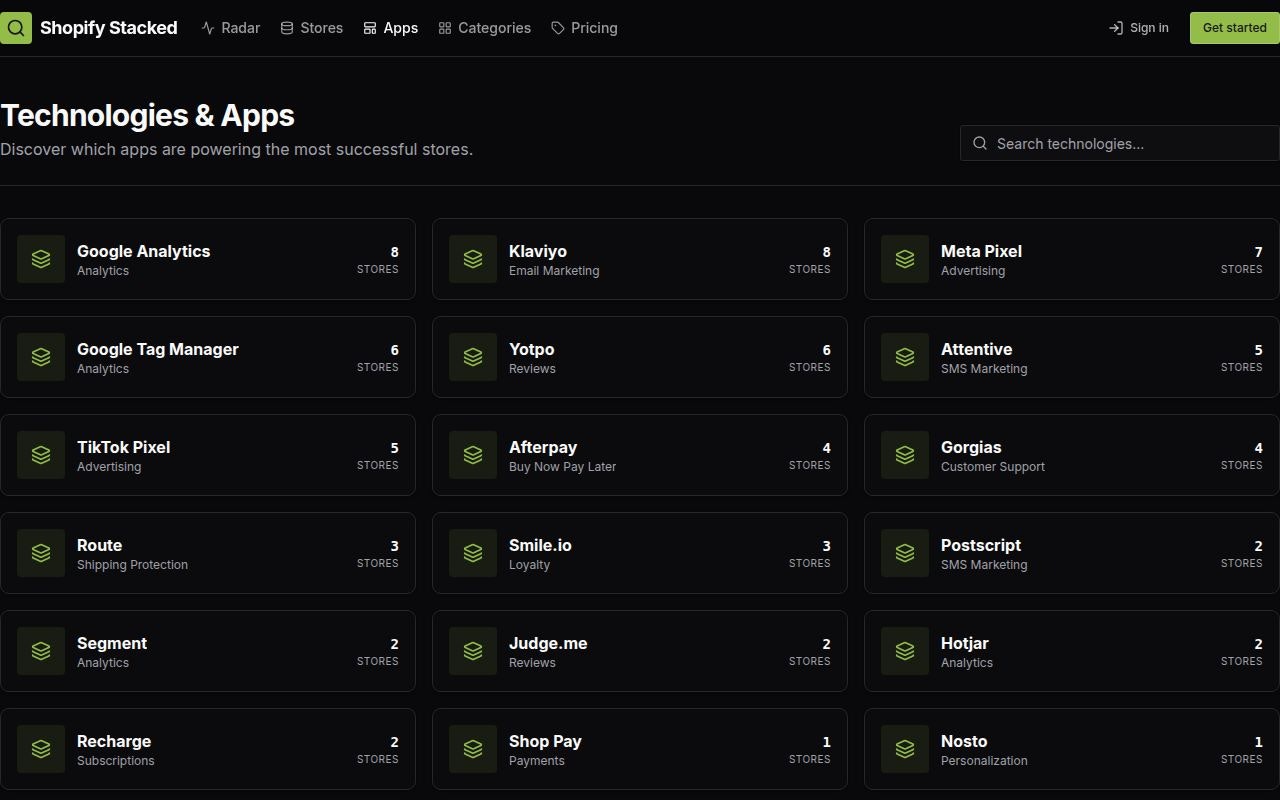Click the 'Customer Support' category text
The width and height of the screenshot is (1280, 800).
tap(993, 467)
